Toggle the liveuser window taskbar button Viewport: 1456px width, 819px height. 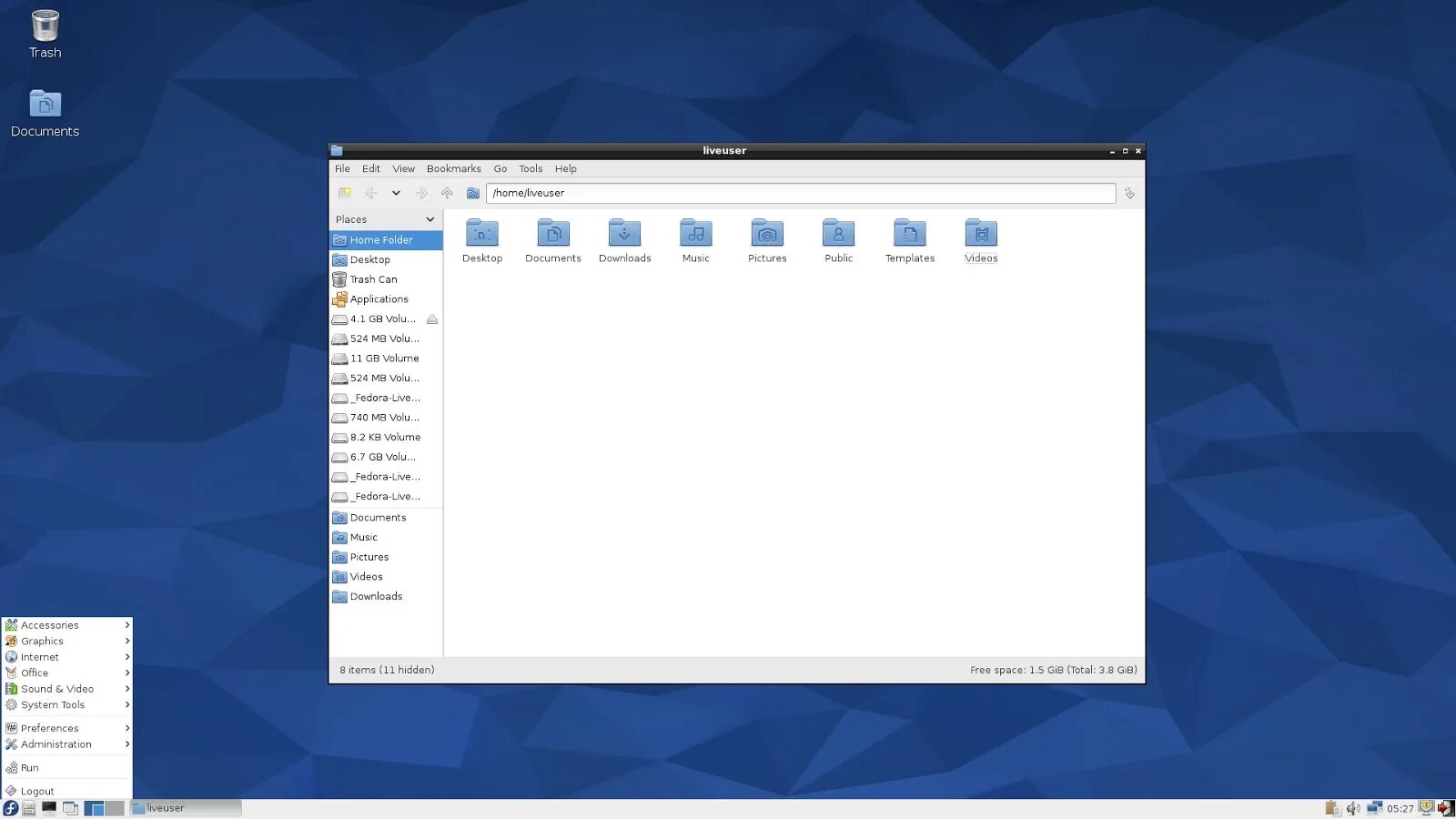186,808
